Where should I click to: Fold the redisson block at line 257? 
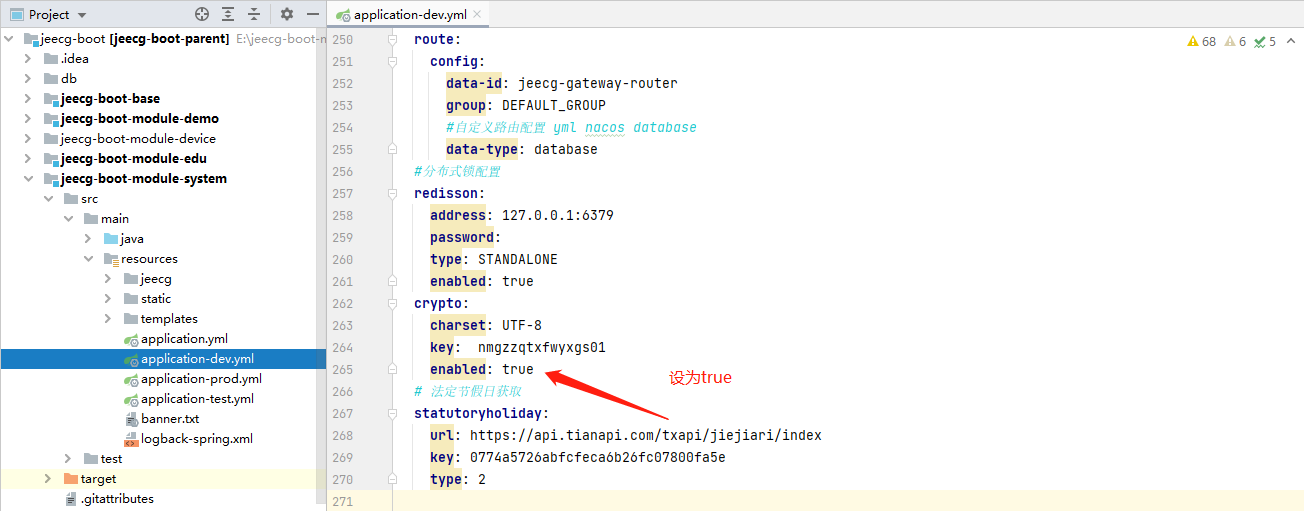393,193
